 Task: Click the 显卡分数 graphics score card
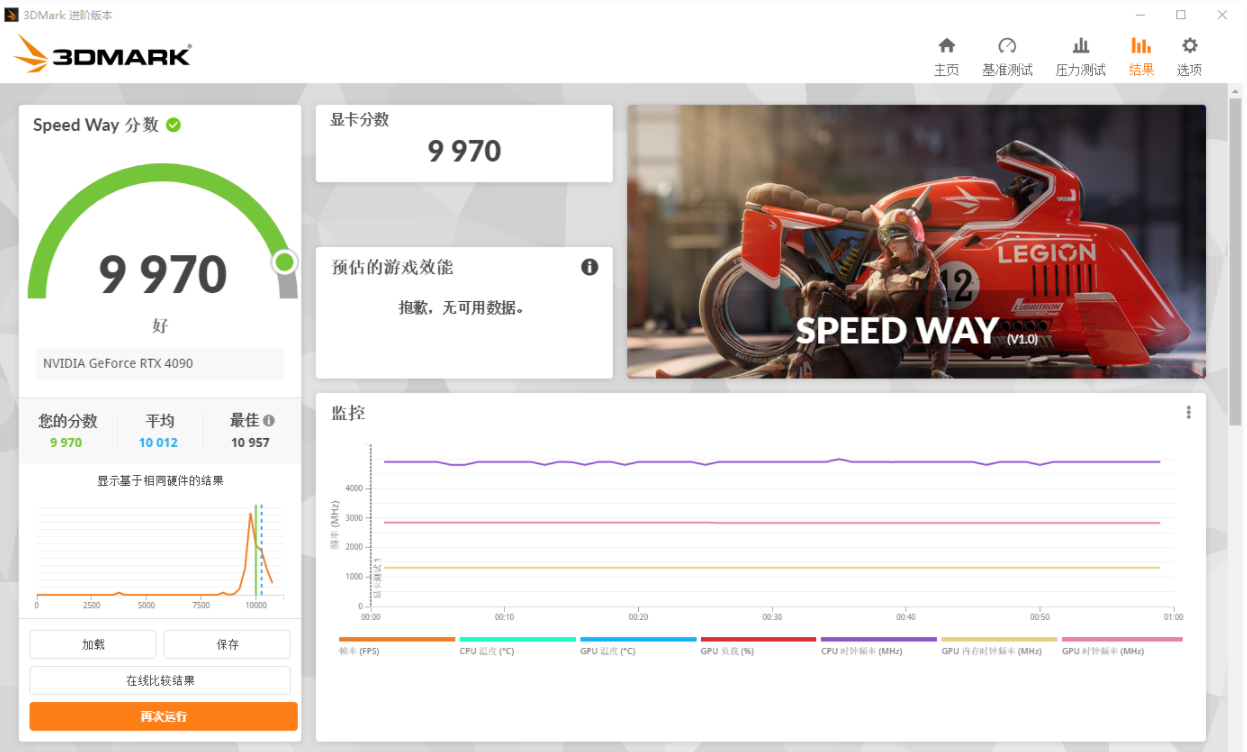(x=464, y=143)
